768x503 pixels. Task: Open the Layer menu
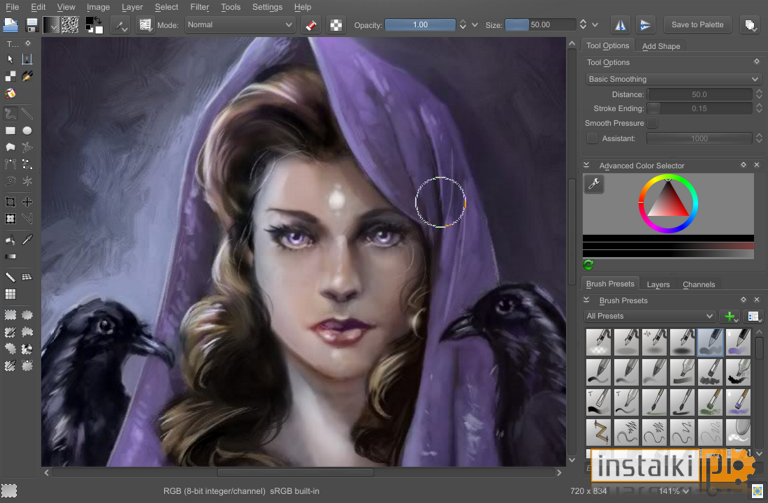[132, 7]
